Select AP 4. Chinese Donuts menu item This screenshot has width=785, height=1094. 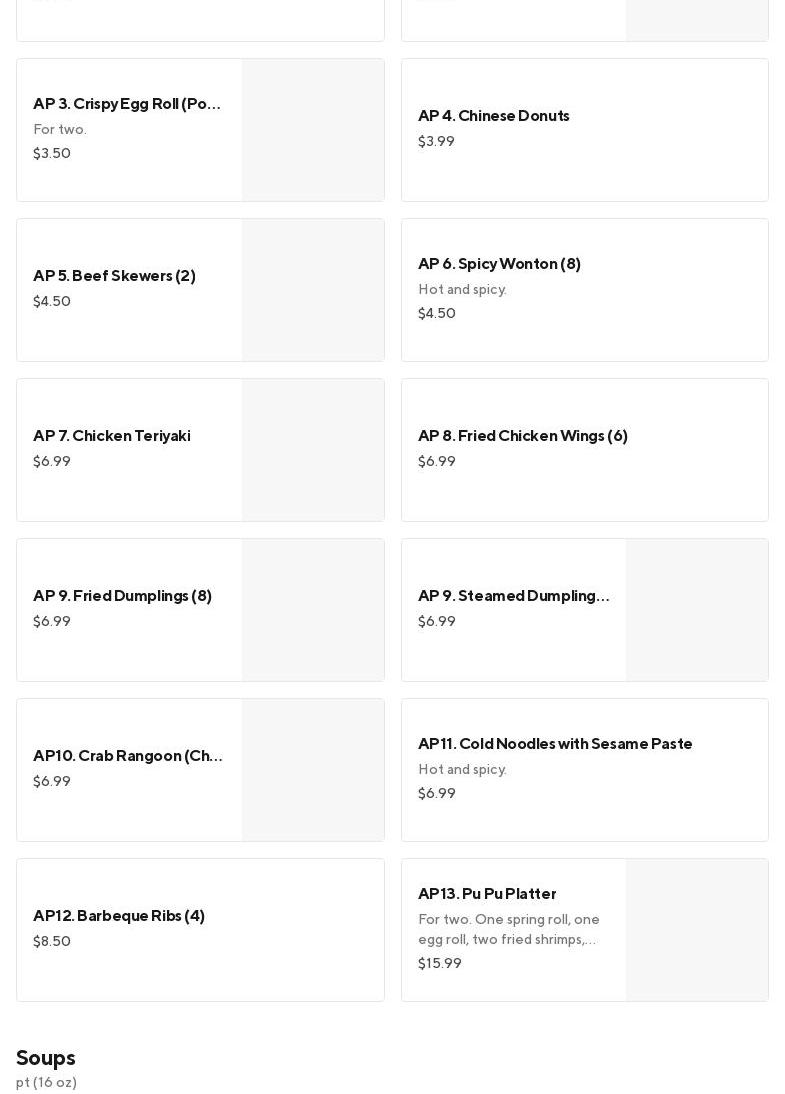click(x=494, y=116)
